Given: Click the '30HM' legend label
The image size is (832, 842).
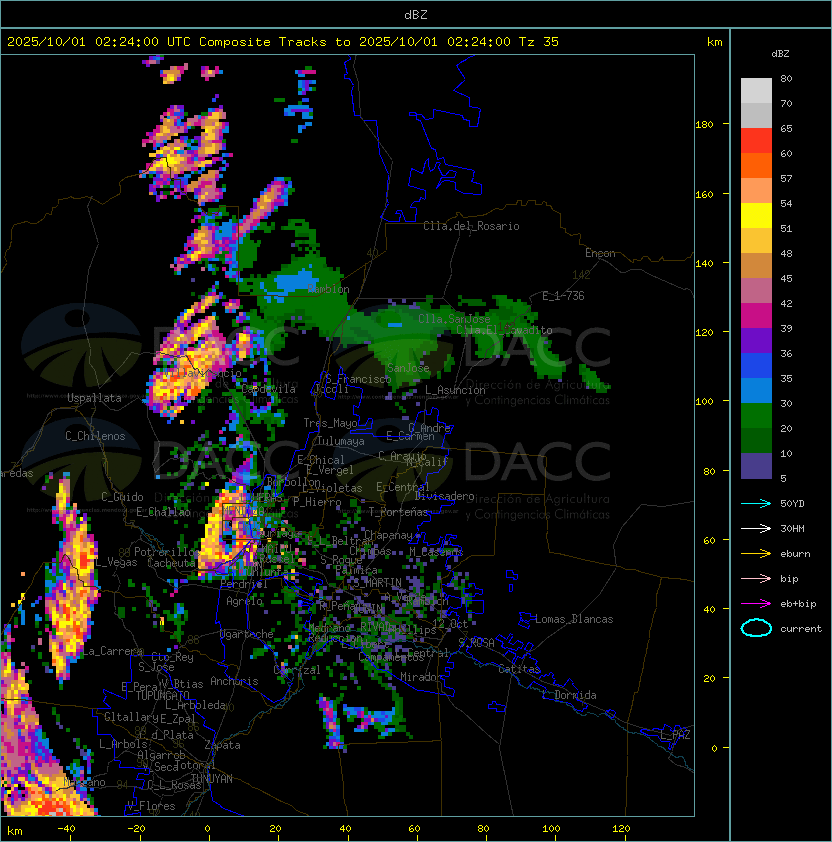Looking at the screenshot, I should click(x=792, y=529).
